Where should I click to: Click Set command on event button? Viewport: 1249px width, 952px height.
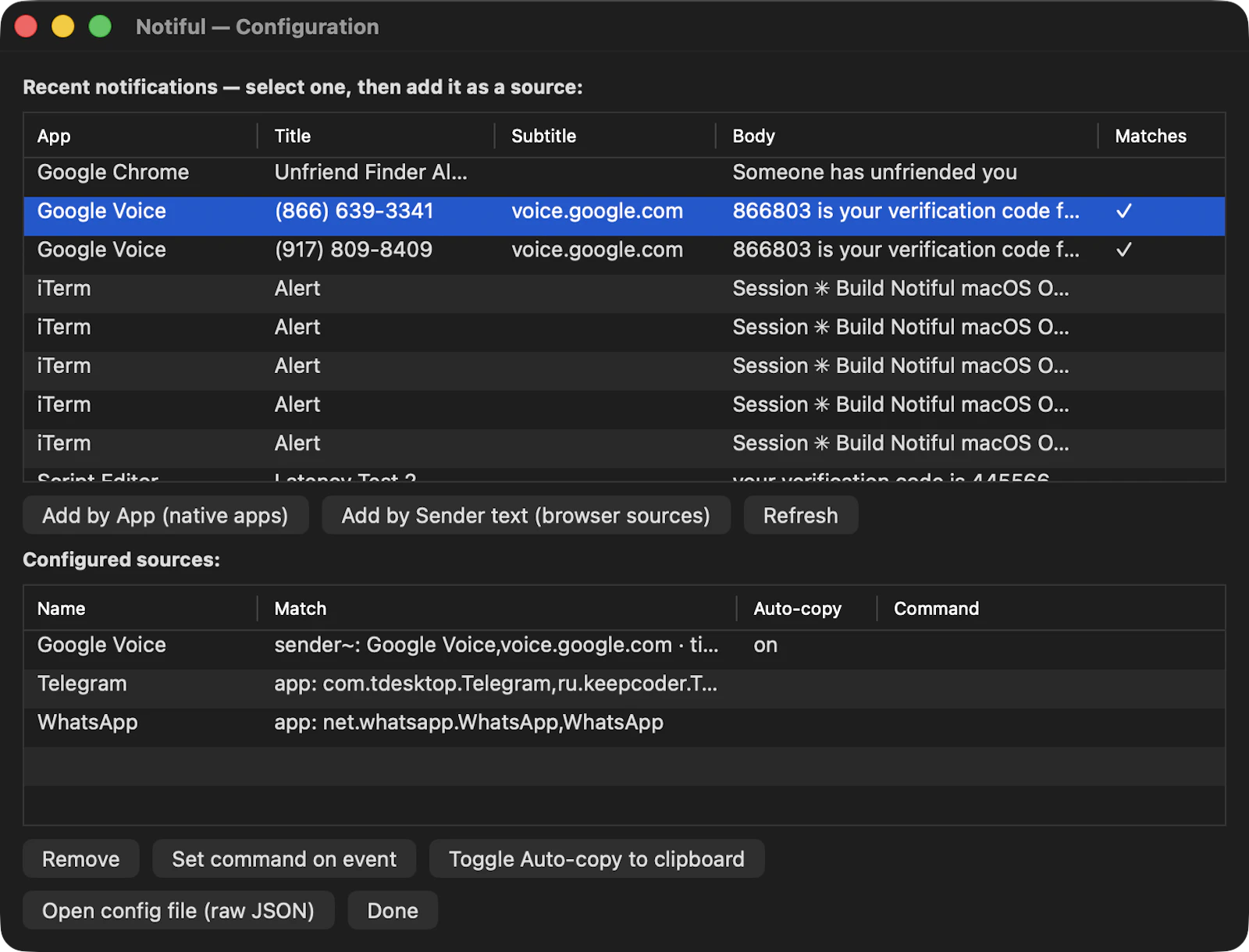point(284,859)
